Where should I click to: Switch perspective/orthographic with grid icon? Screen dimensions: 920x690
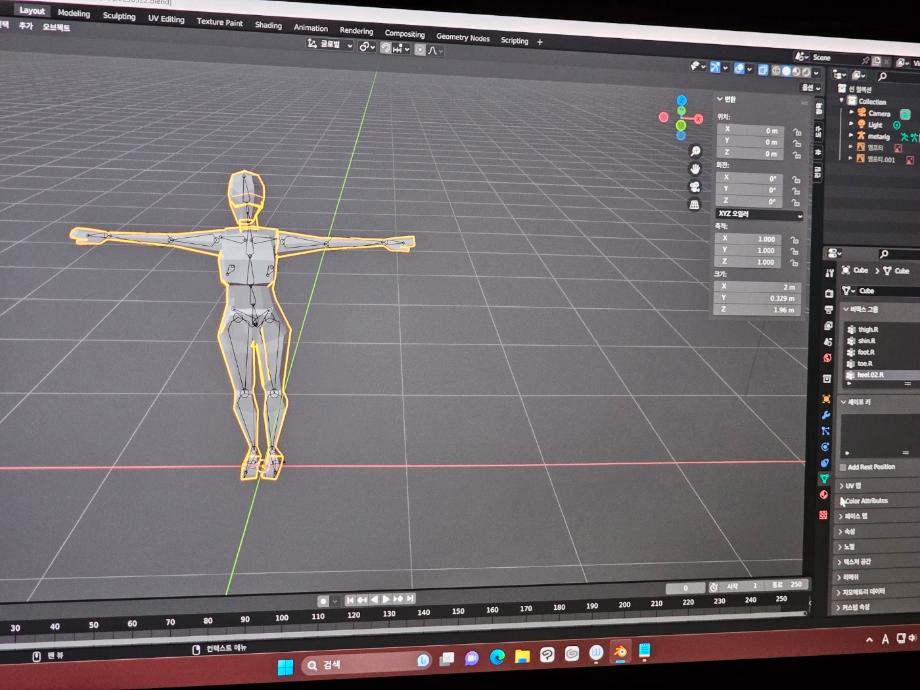click(695, 205)
